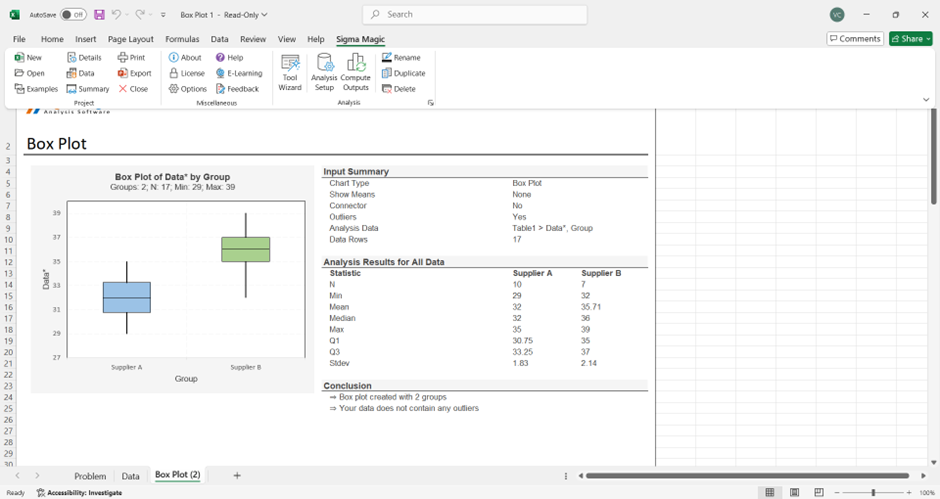Add a new sheet with plus button
Screen dimensions: 940x499
[x=237, y=476]
